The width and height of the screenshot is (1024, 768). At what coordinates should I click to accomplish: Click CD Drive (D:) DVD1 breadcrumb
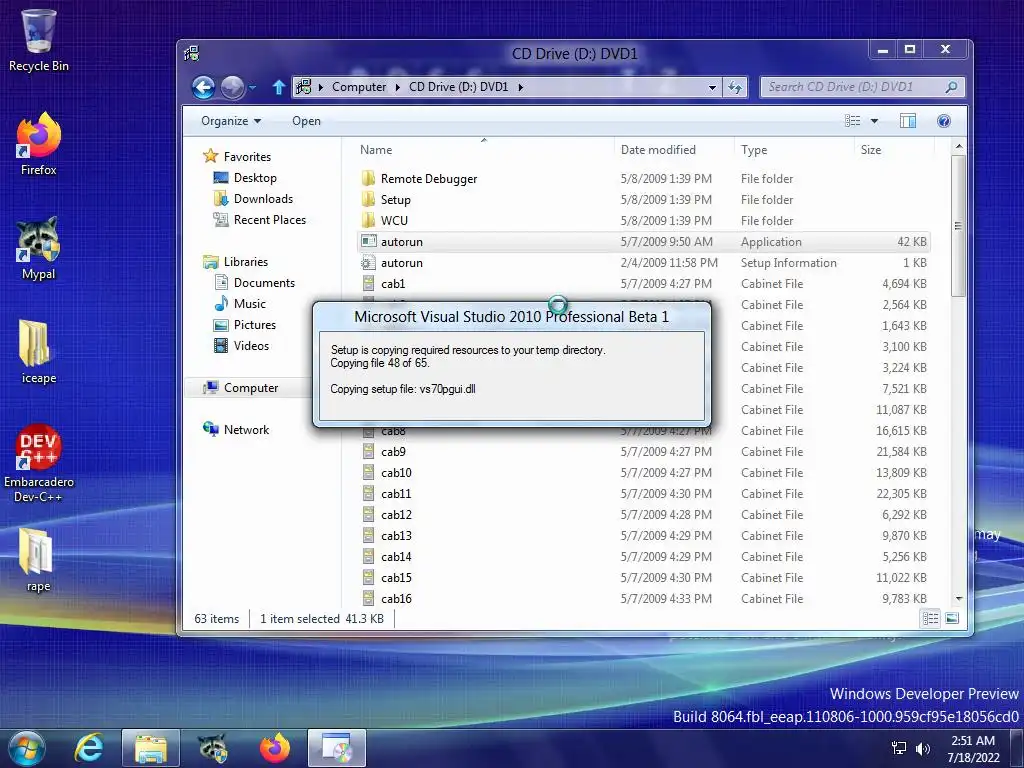458,87
